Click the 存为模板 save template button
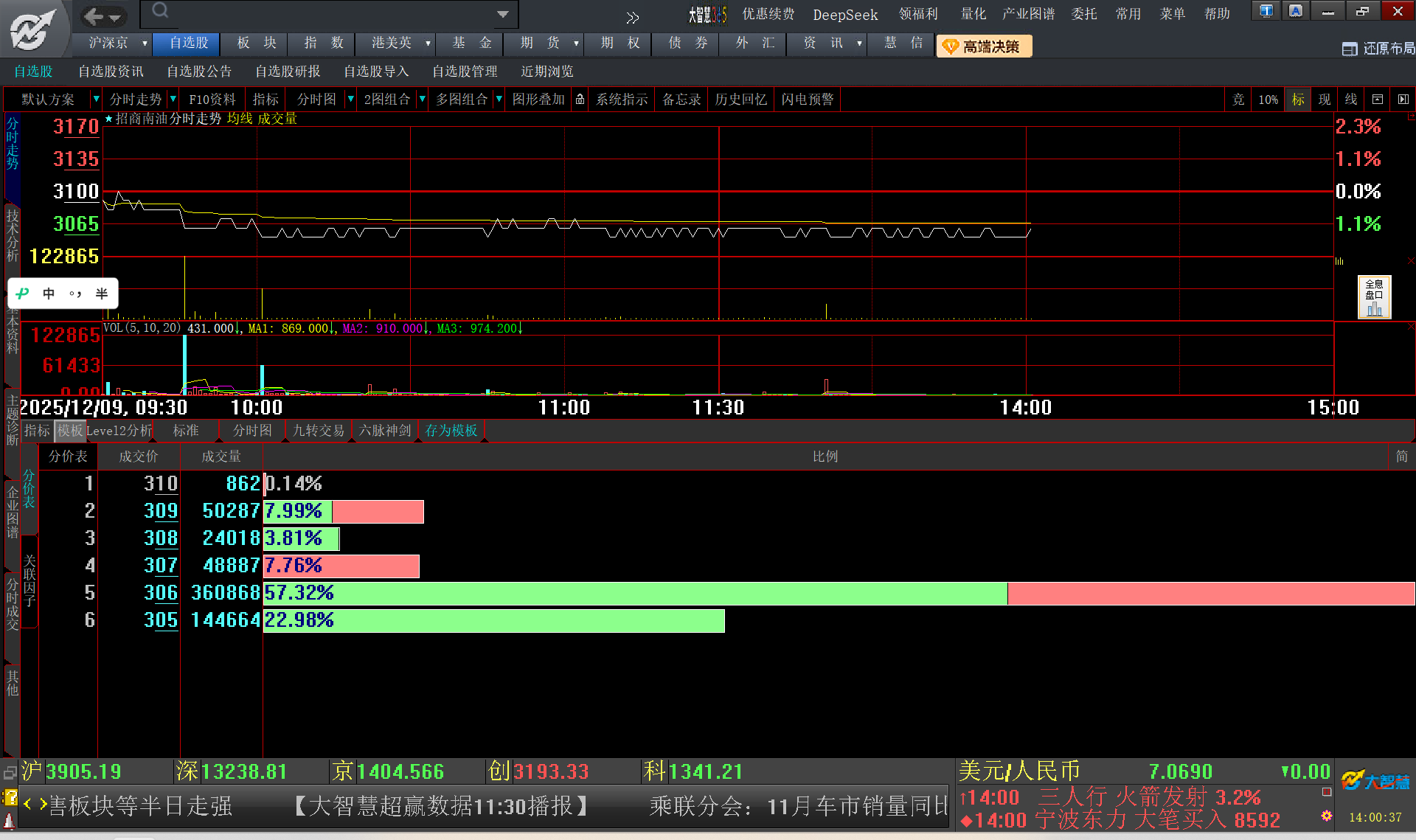Viewport: 1416px width, 840px height. pos(451,431)
